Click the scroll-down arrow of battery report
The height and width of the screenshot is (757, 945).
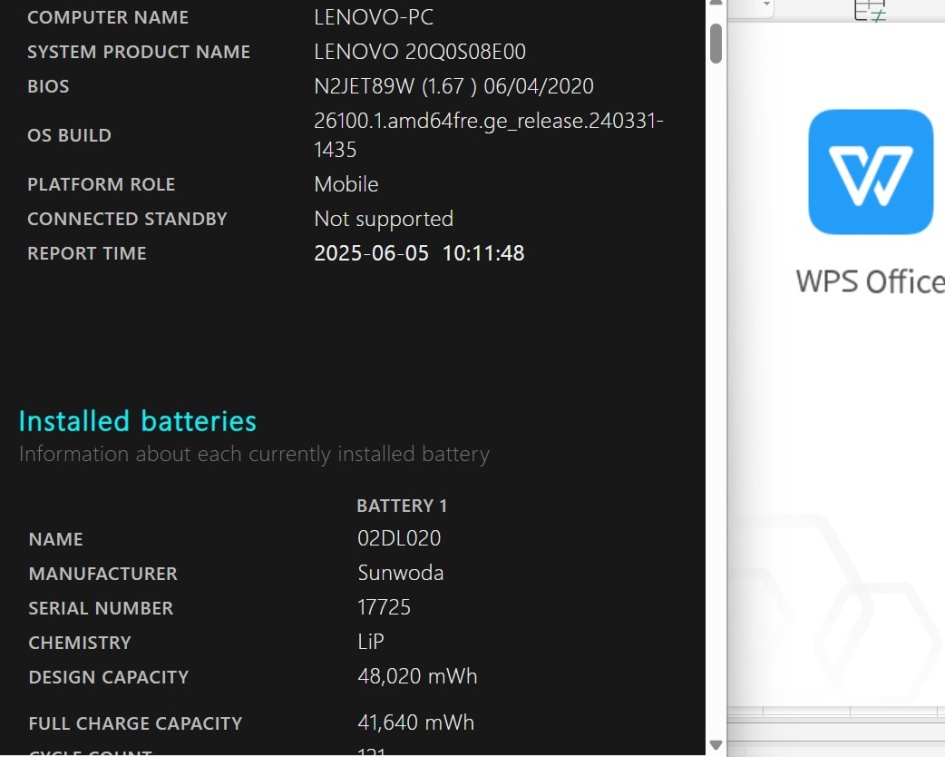(715, 745)
